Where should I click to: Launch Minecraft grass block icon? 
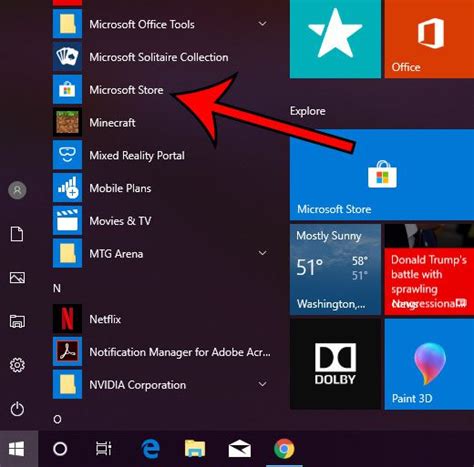[x=67, y=122]
